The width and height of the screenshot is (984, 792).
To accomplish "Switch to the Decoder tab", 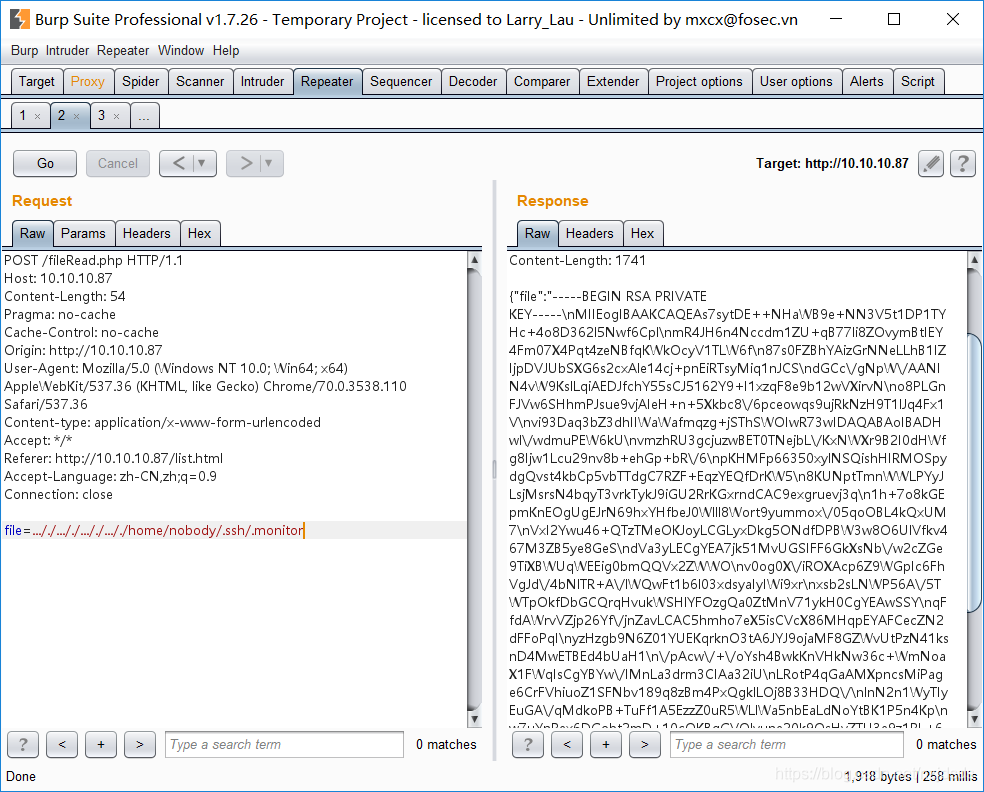I will [473, 82].
